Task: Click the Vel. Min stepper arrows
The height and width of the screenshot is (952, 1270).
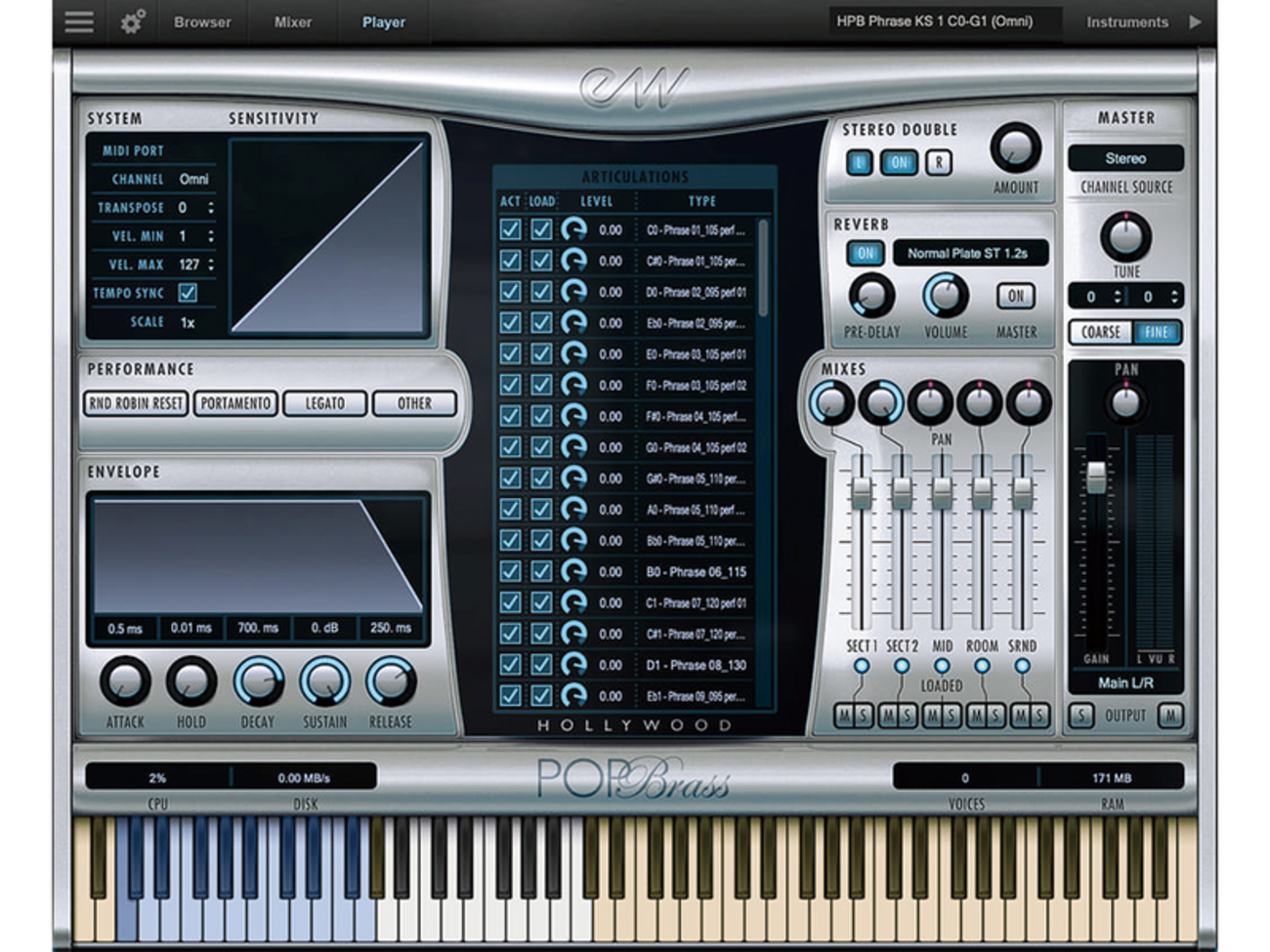Action: tap(211, 236)
